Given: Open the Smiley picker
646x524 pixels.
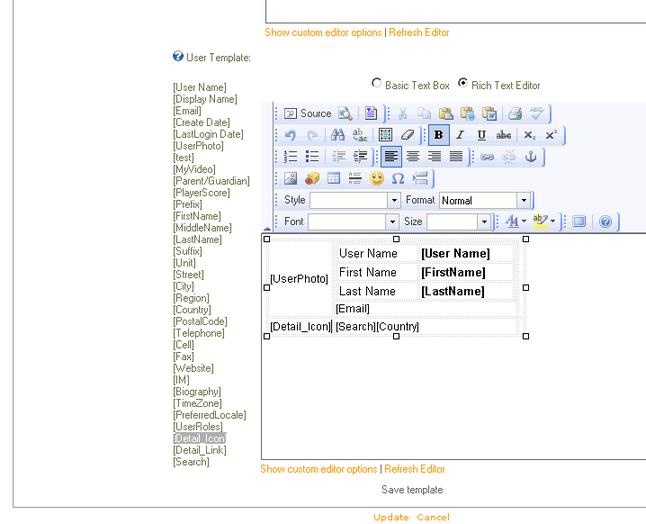Looking at the screenshot, I should (377, 178).
